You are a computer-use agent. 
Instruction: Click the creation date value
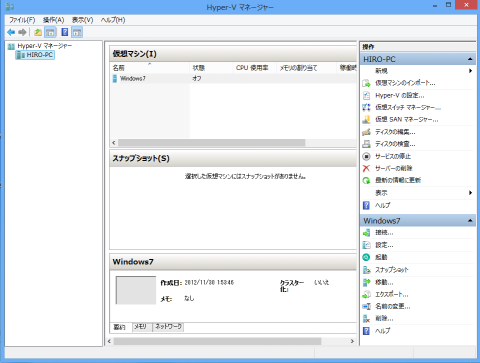209,282
